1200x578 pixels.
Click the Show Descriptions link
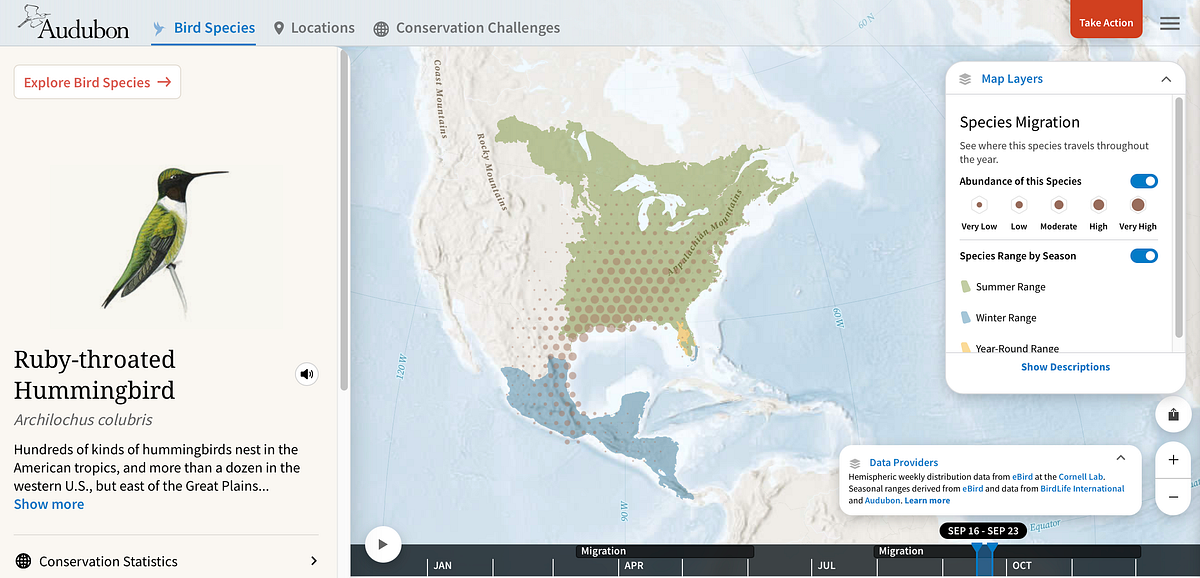[1065, 367]
